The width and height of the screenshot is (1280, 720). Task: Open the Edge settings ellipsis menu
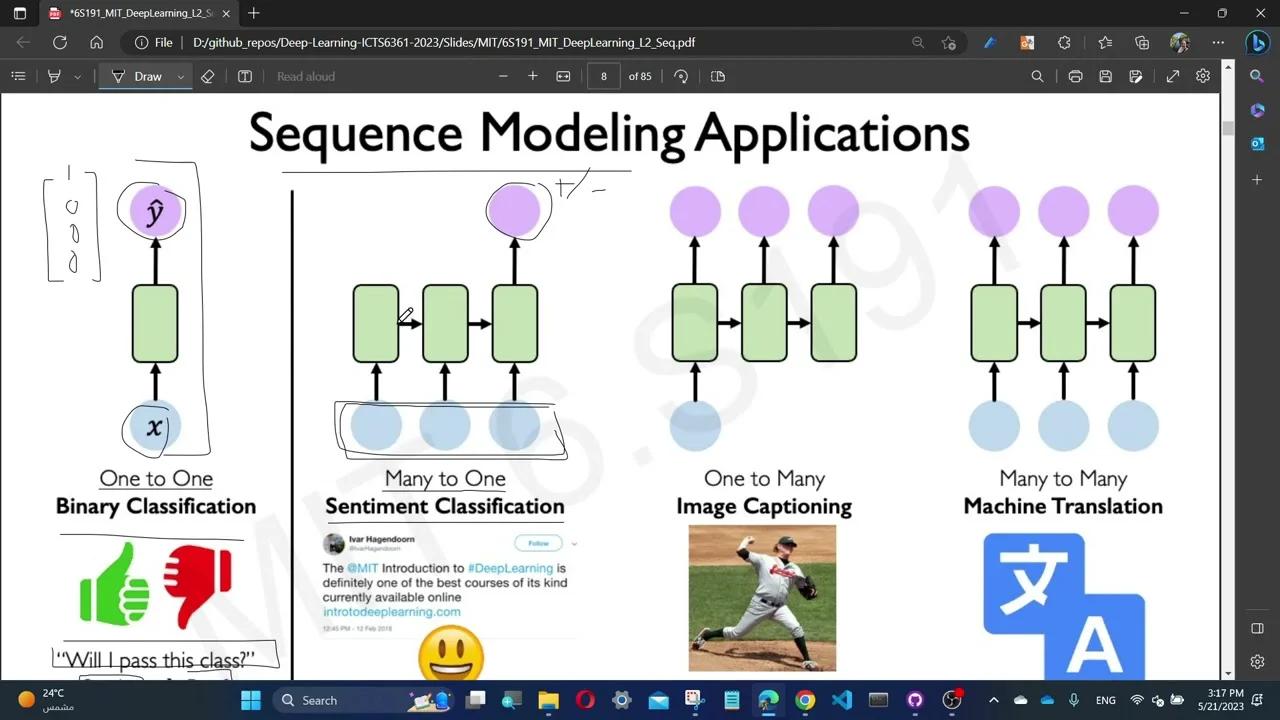(1218, 42)
